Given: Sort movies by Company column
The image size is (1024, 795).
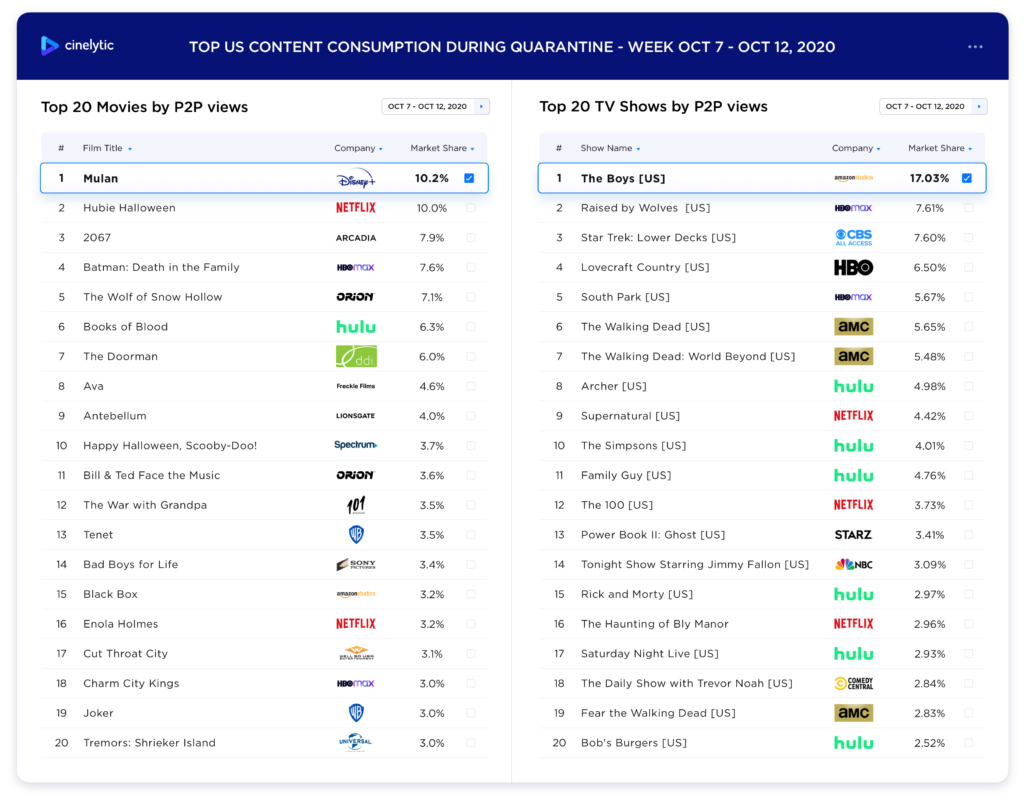Looking at the screenshot, I should tap(359, 148).
